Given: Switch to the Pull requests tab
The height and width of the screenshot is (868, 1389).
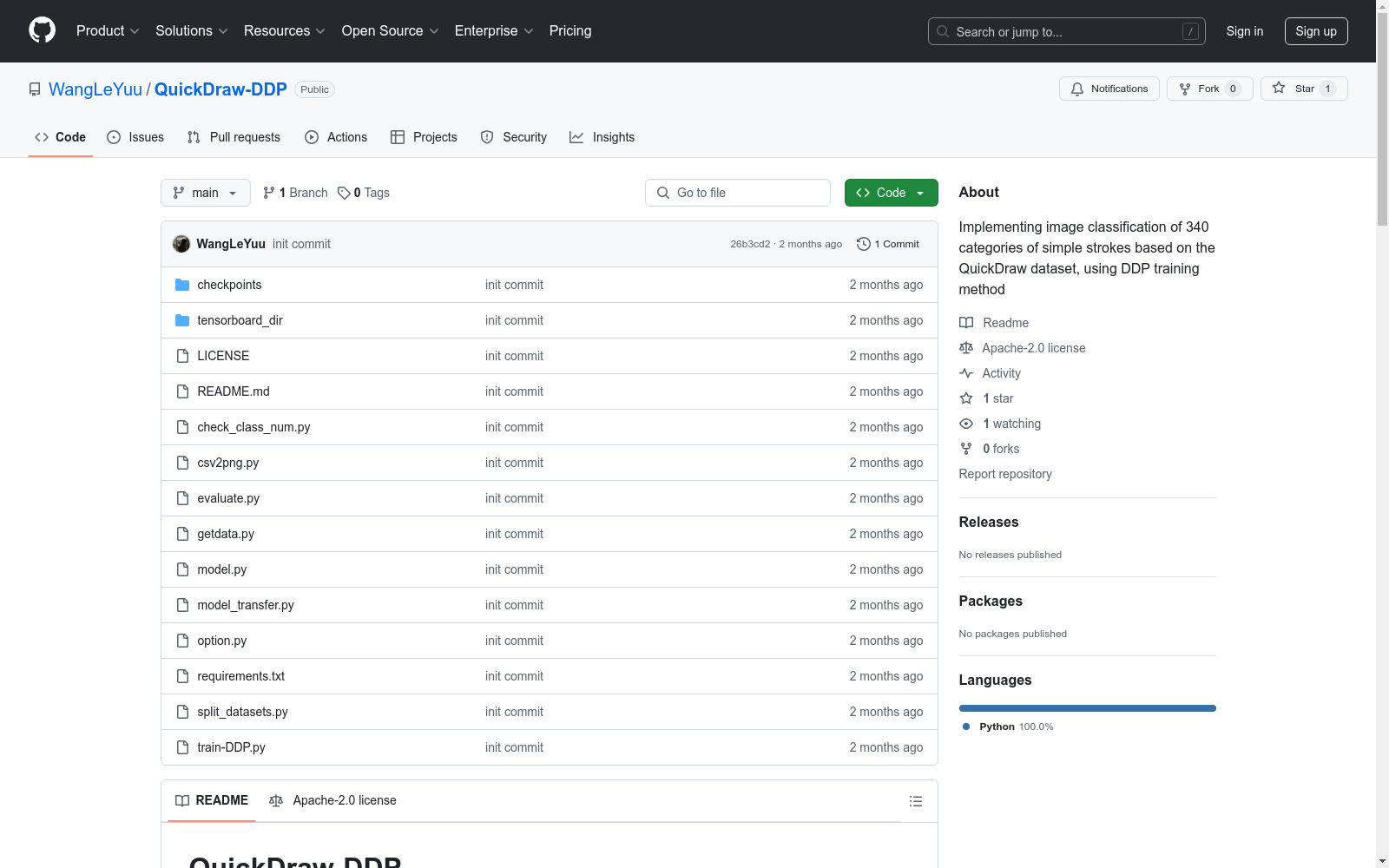Looking at the screenshot, I should coord(234,137).
